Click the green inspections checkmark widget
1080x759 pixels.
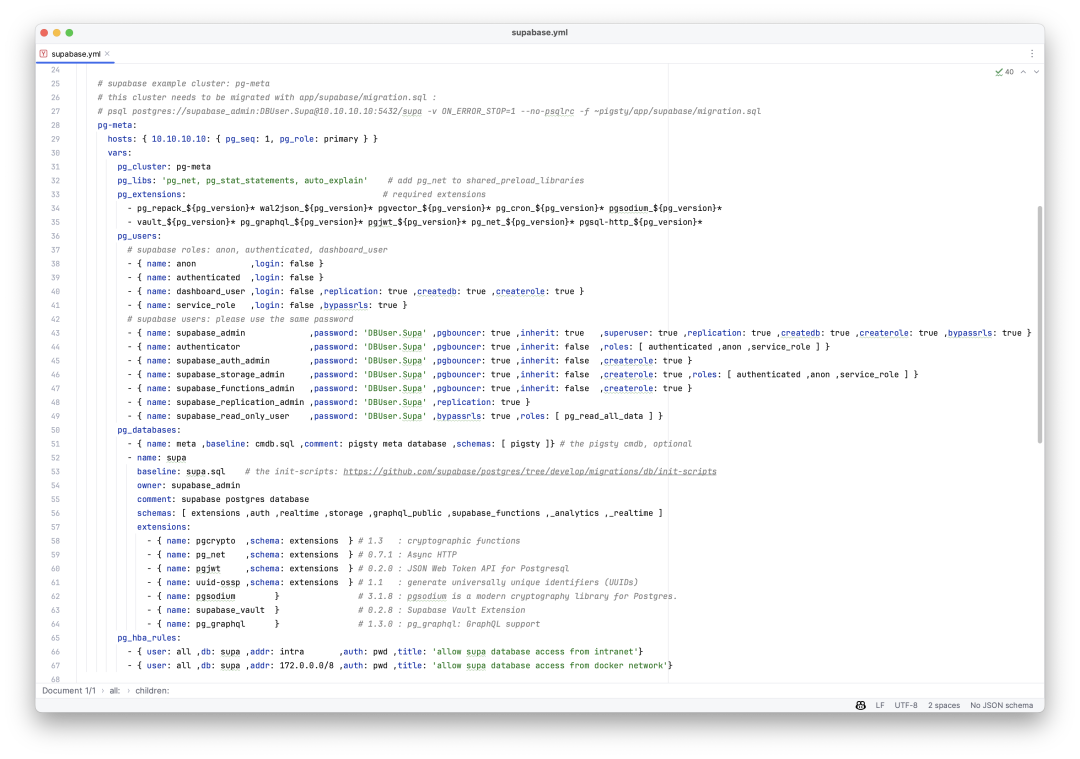(1004, 72)
